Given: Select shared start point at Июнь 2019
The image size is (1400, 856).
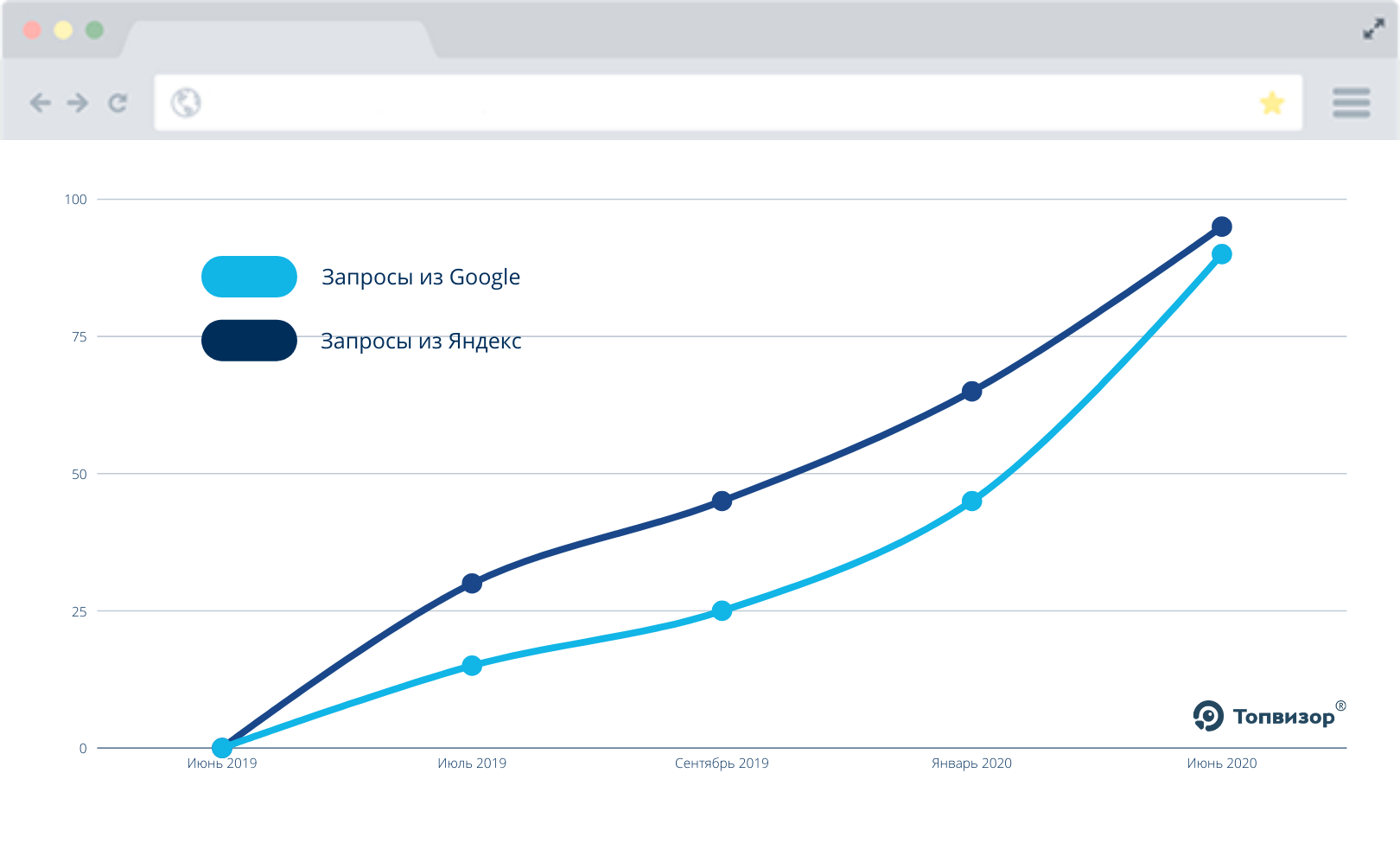Looking at the screenshot, I should tap(222, 748).
